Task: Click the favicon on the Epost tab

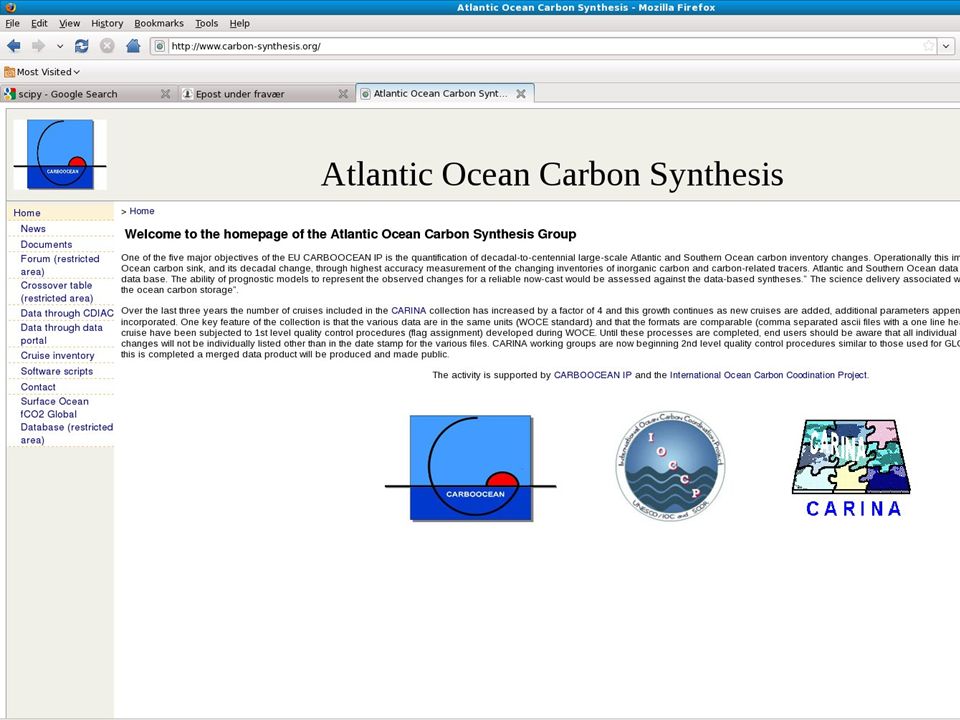Action: pos(187,94)
